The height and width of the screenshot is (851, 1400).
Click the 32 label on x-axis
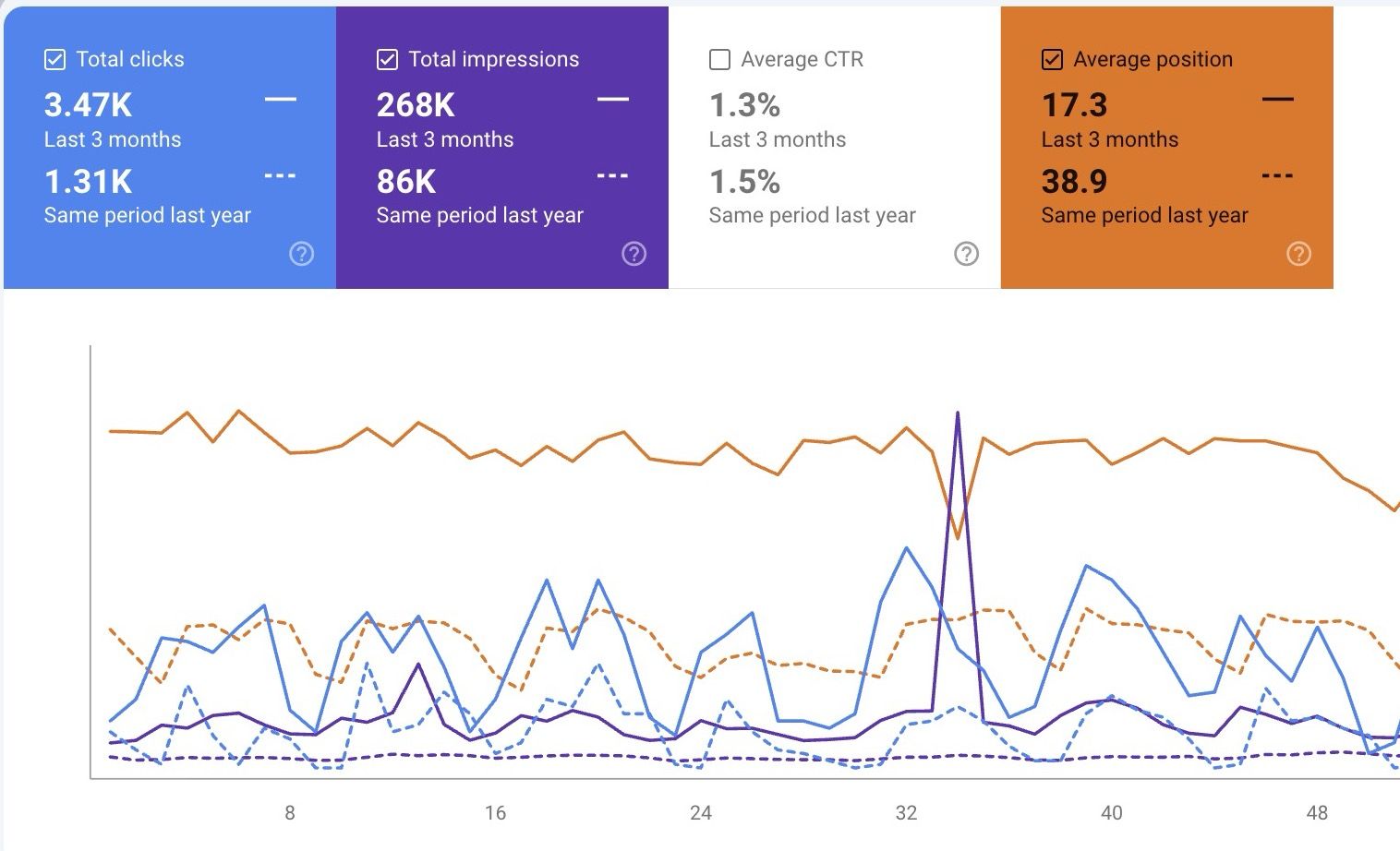(906, 813)
